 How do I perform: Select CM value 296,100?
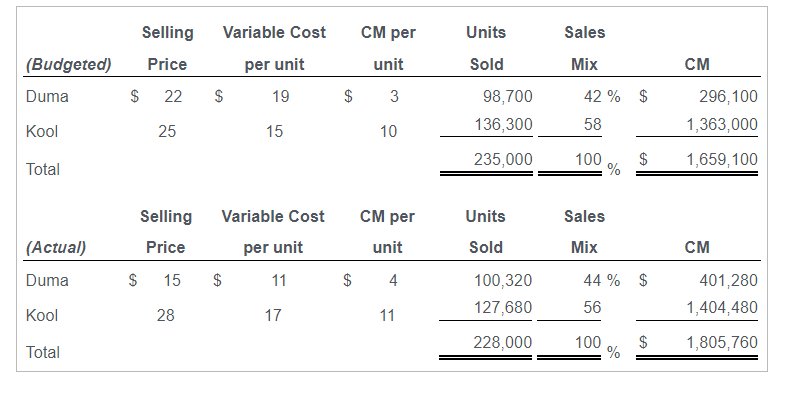tap(728, 96)
